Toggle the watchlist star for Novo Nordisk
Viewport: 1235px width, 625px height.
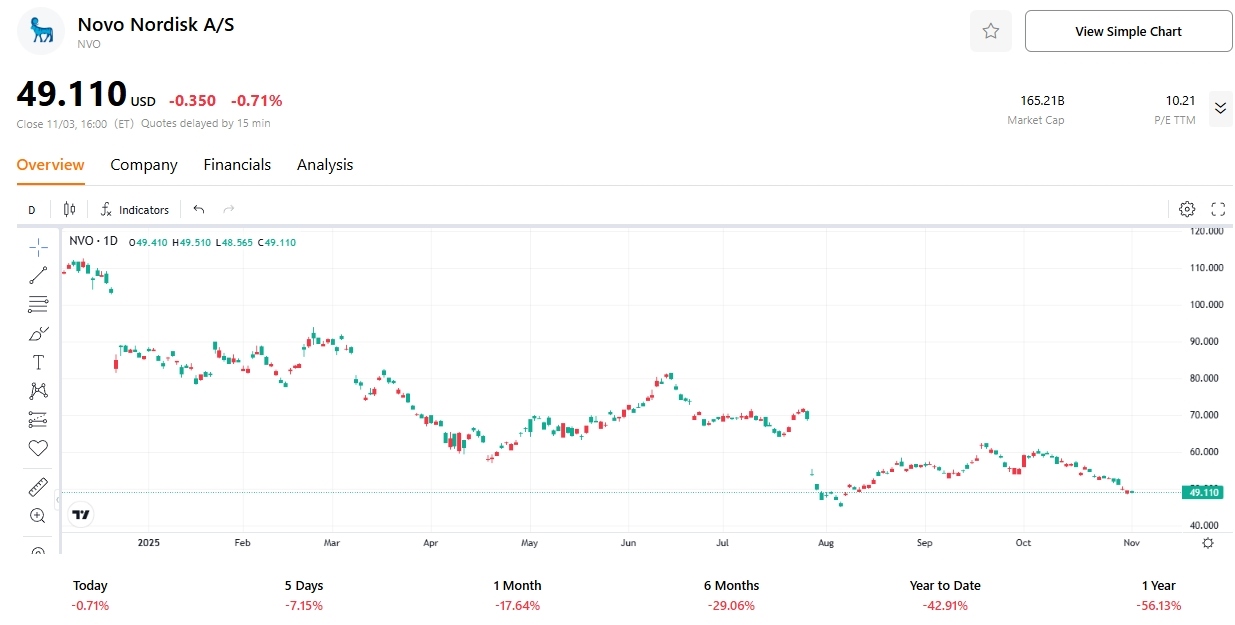pyautogui.click(x=990, y=31)
